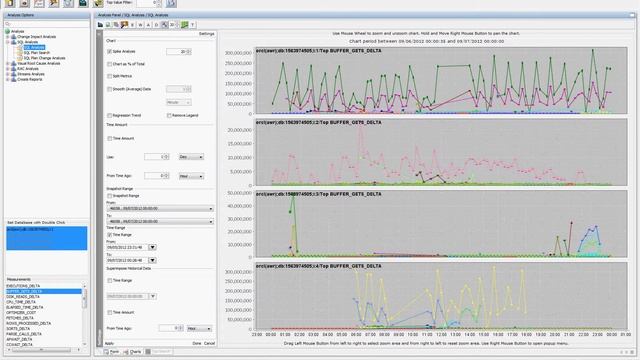Toggle Time Range checkbox under Time Range section
This screenshot has width=640, height=360.
click(109, 235)
